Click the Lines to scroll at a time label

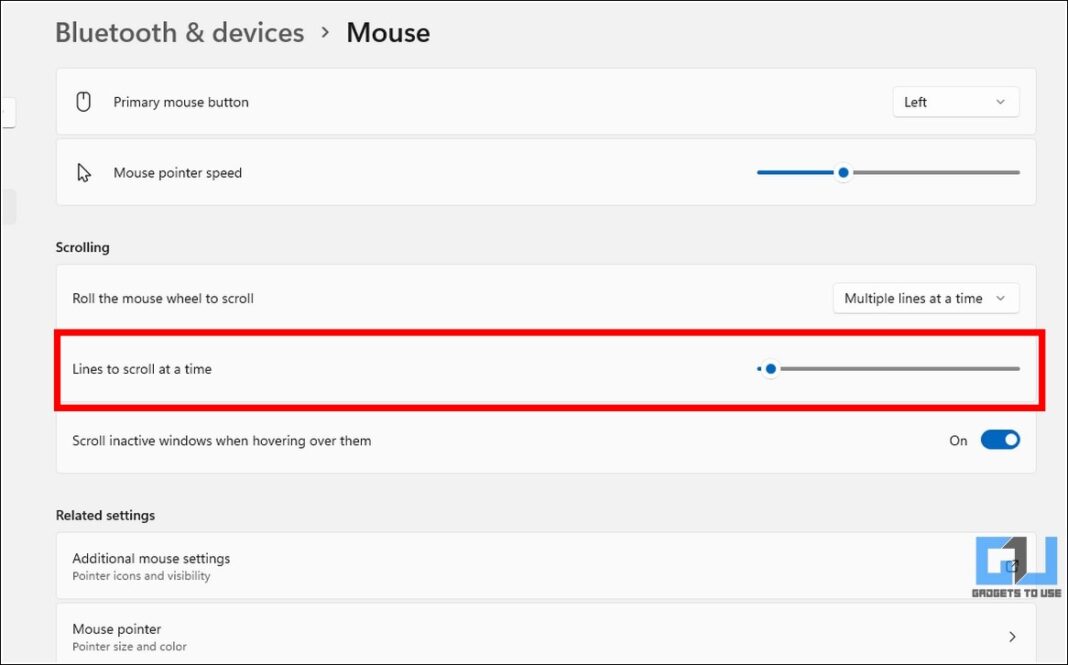click(x=142, y=368)
